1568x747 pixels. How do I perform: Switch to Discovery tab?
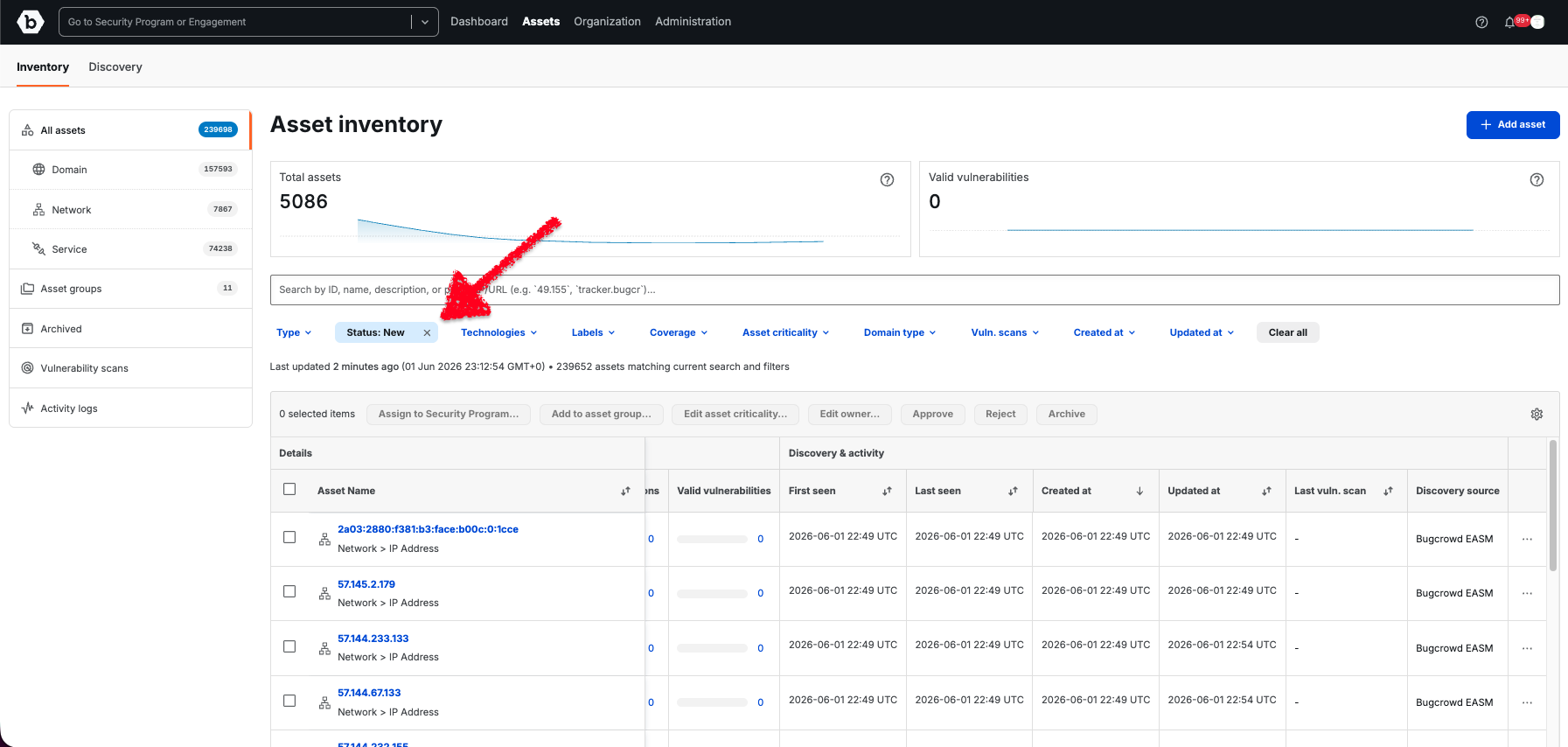pos(115,67)
